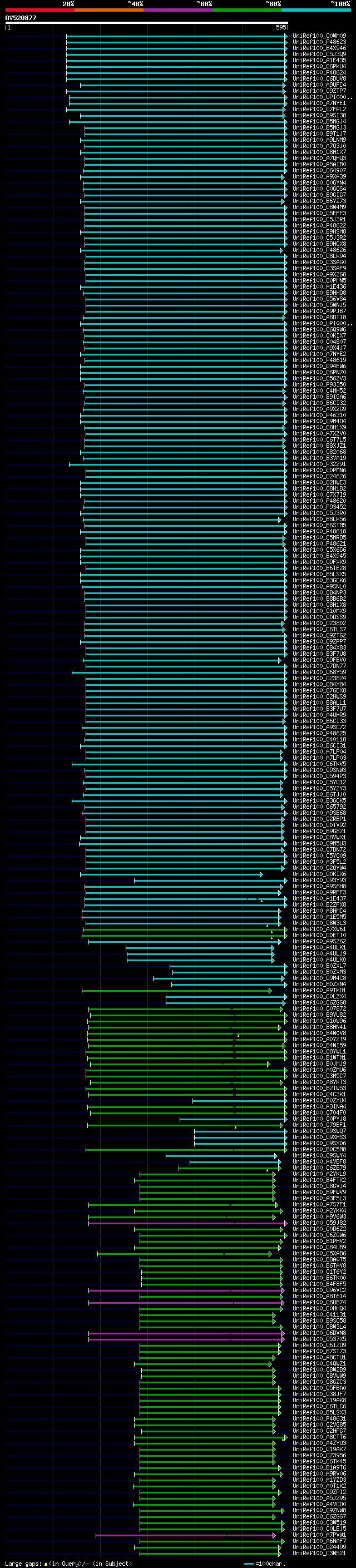Select the hit label UniRef100_O64907
The height and width of the screenshot is (1568, 356).
(319, 170)
